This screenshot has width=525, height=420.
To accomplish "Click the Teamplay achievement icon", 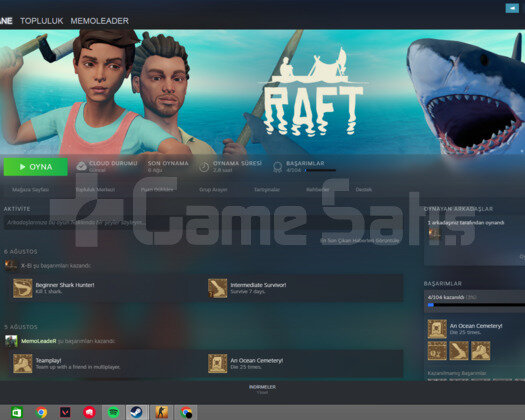I will [x=22, y=363].
